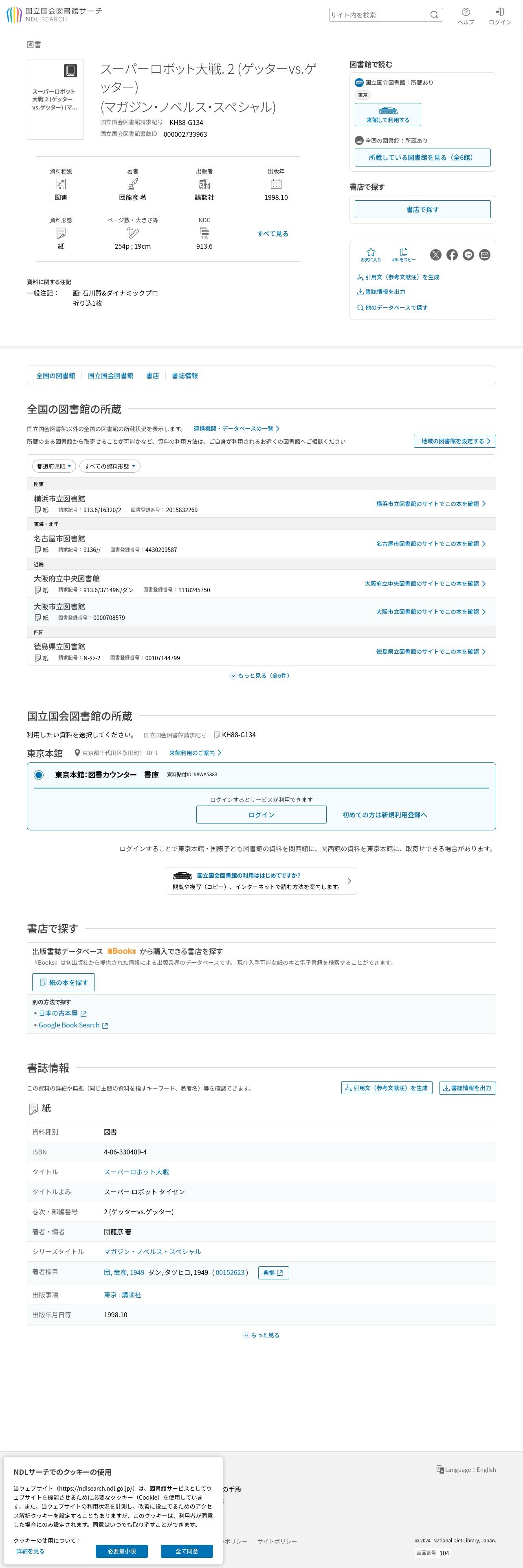Click the book cover thumbnail
Screen dimensions: 523x1568
[x=55, y=99]
